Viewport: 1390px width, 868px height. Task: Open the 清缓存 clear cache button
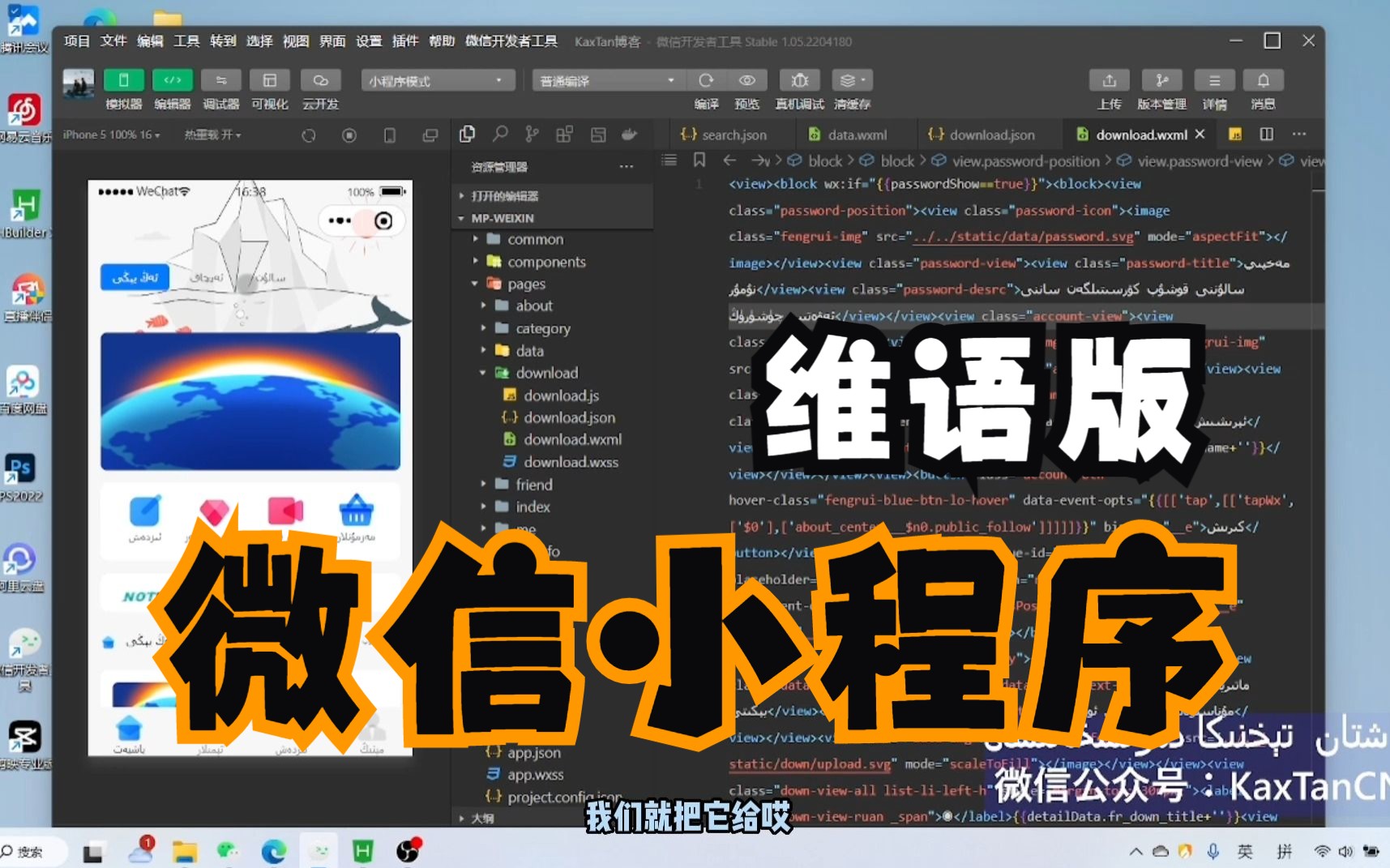852,80
